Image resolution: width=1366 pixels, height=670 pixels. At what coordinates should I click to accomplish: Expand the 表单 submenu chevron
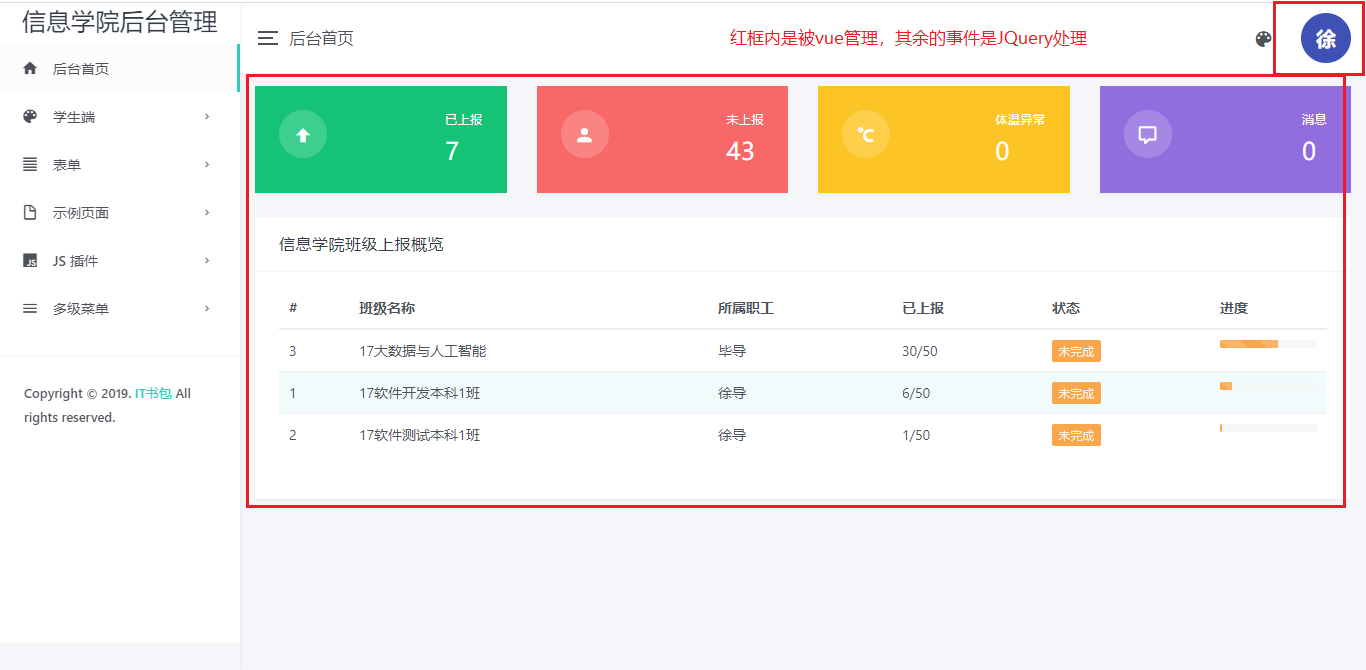(207, 165)
